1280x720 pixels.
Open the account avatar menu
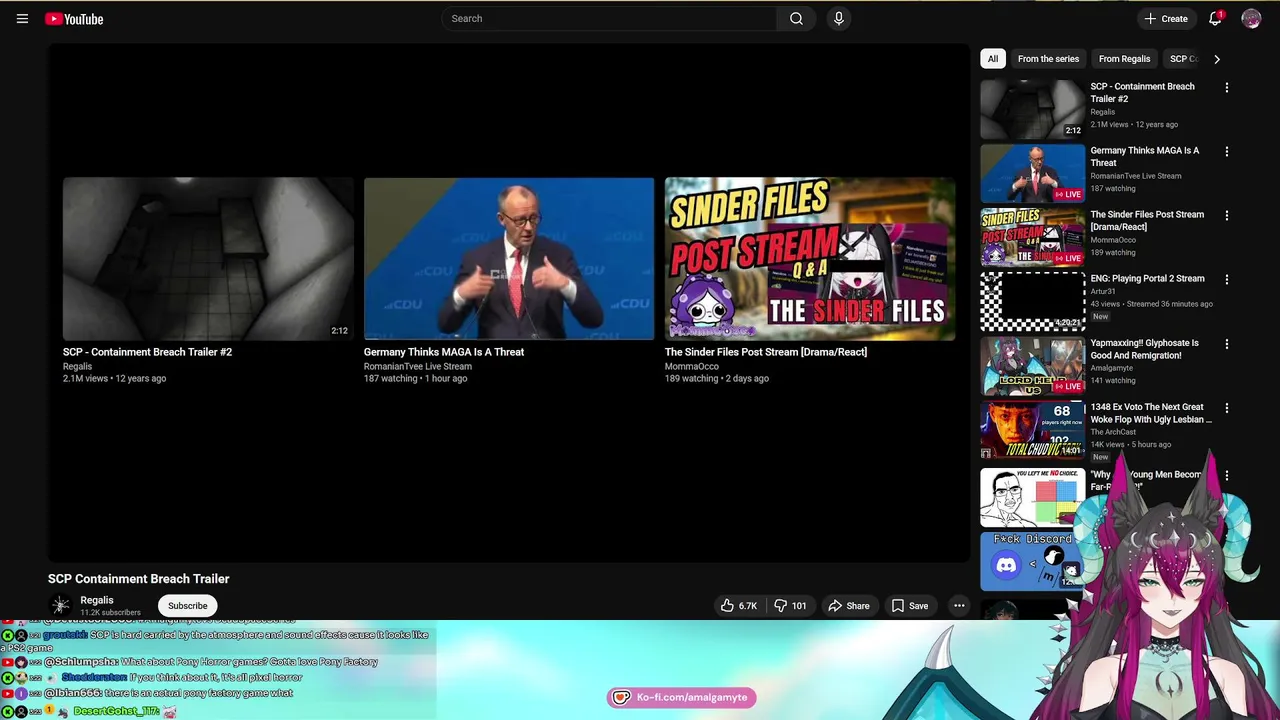click(x=1251, y=18)
